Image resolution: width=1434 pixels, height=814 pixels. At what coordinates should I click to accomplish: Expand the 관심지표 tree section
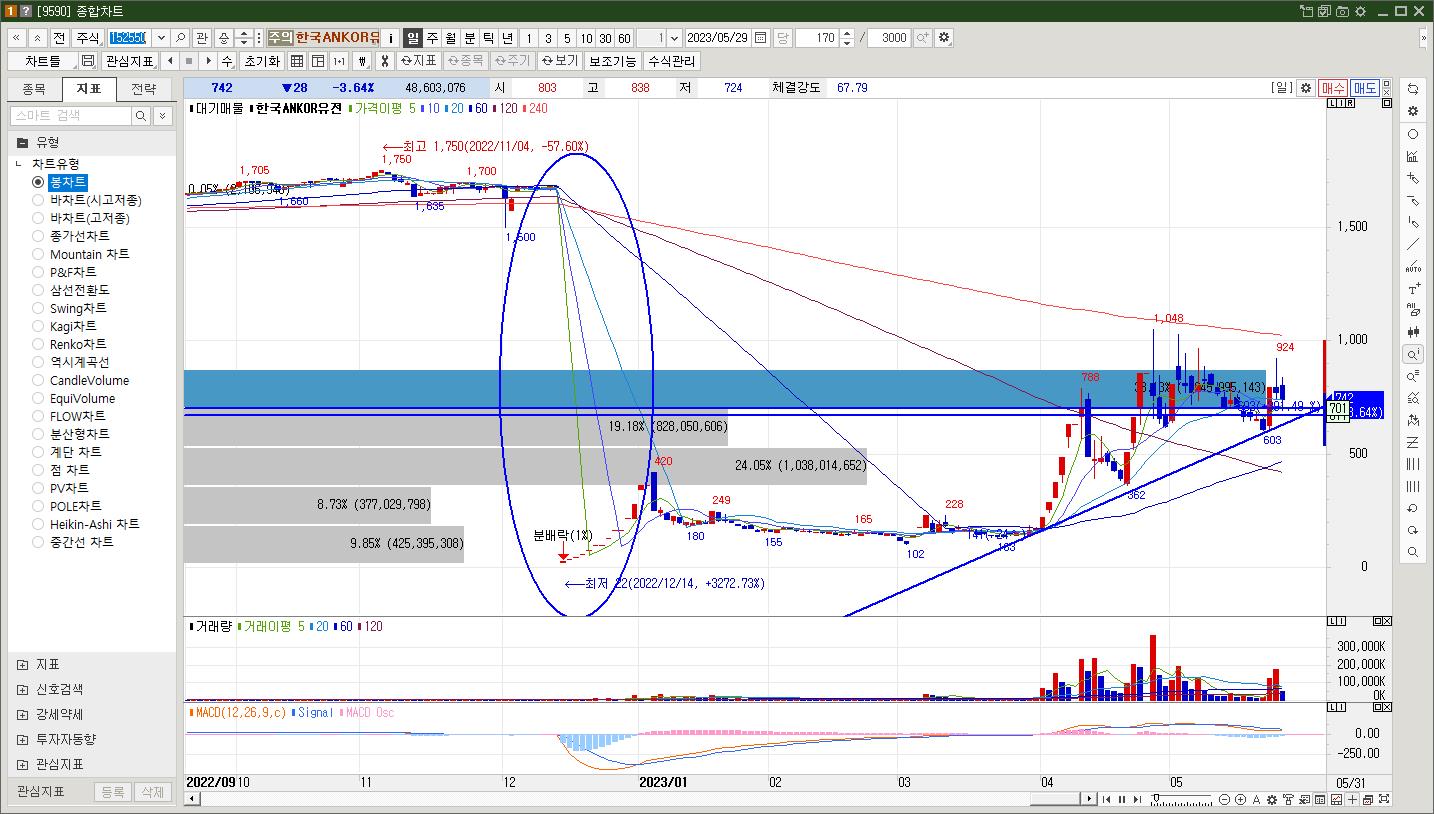[22, 764]
